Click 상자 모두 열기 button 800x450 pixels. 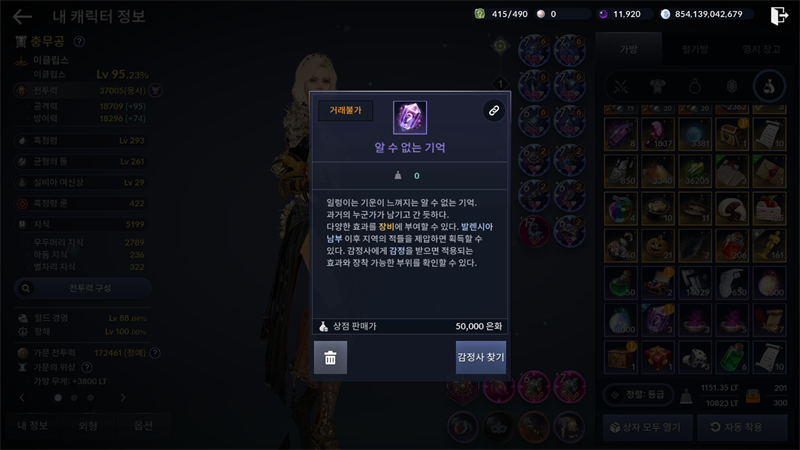tap(648, 427)
